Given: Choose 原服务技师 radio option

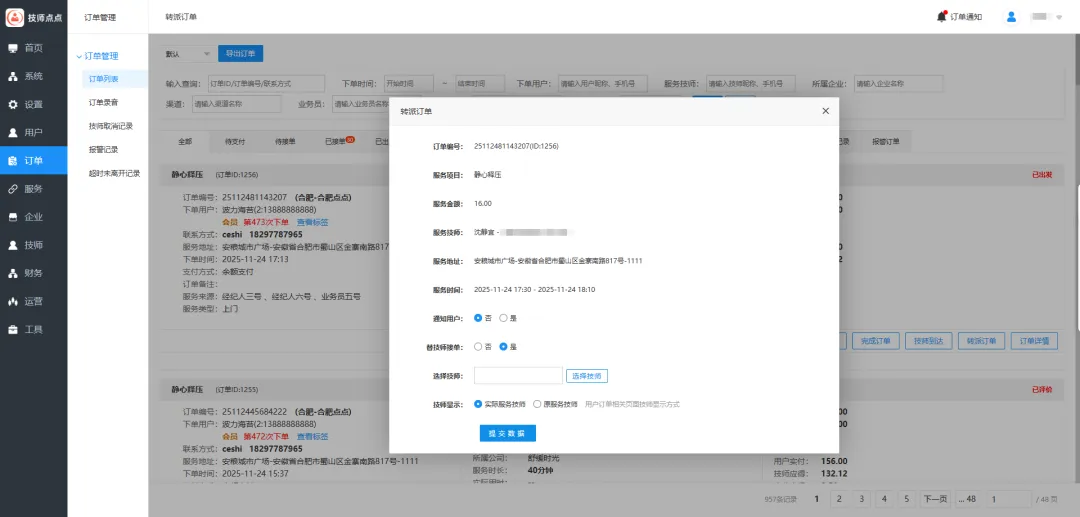Looking at the screenshot, I should point(538,404).
